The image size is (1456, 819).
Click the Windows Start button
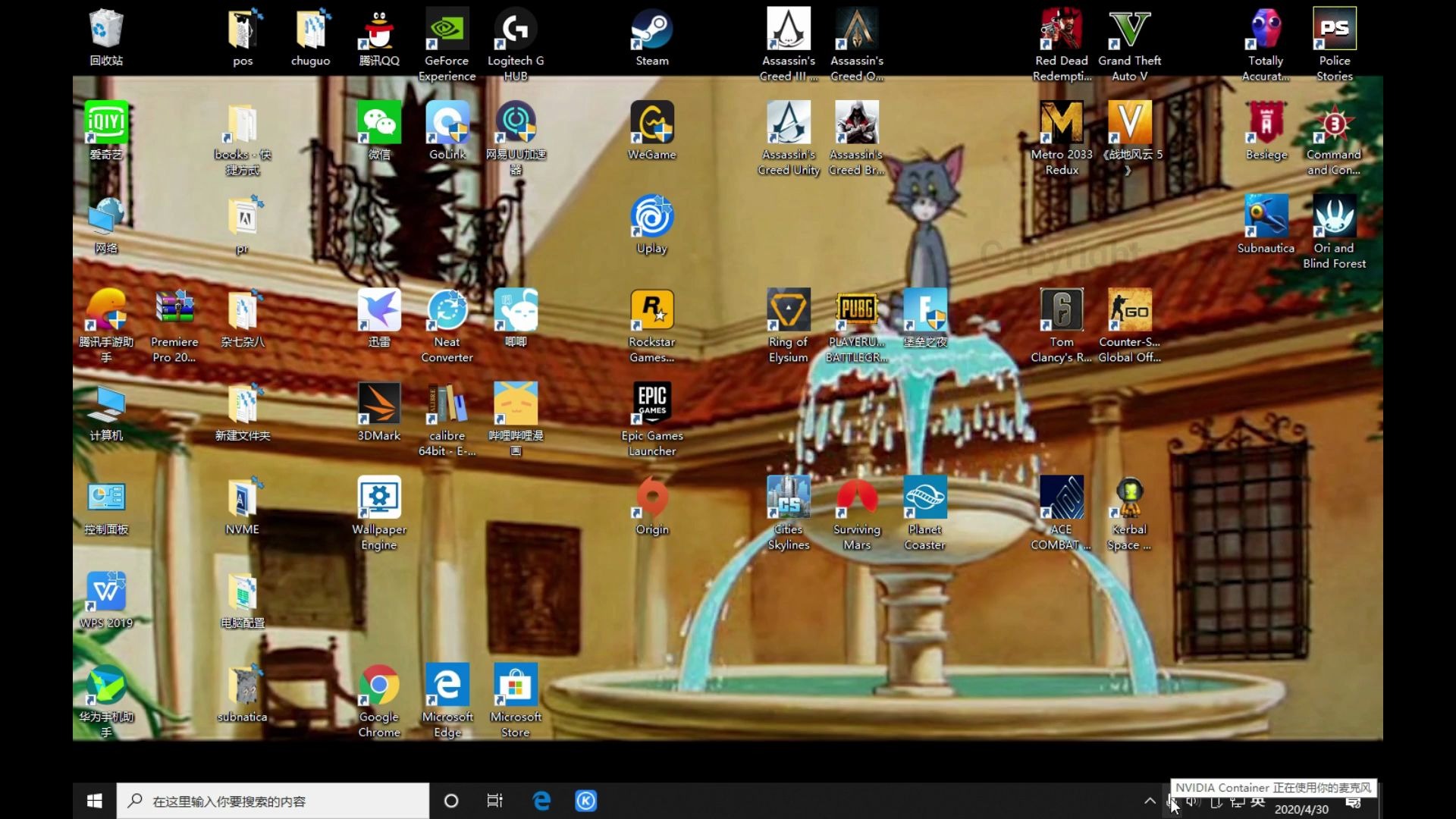tap(95, 801)
